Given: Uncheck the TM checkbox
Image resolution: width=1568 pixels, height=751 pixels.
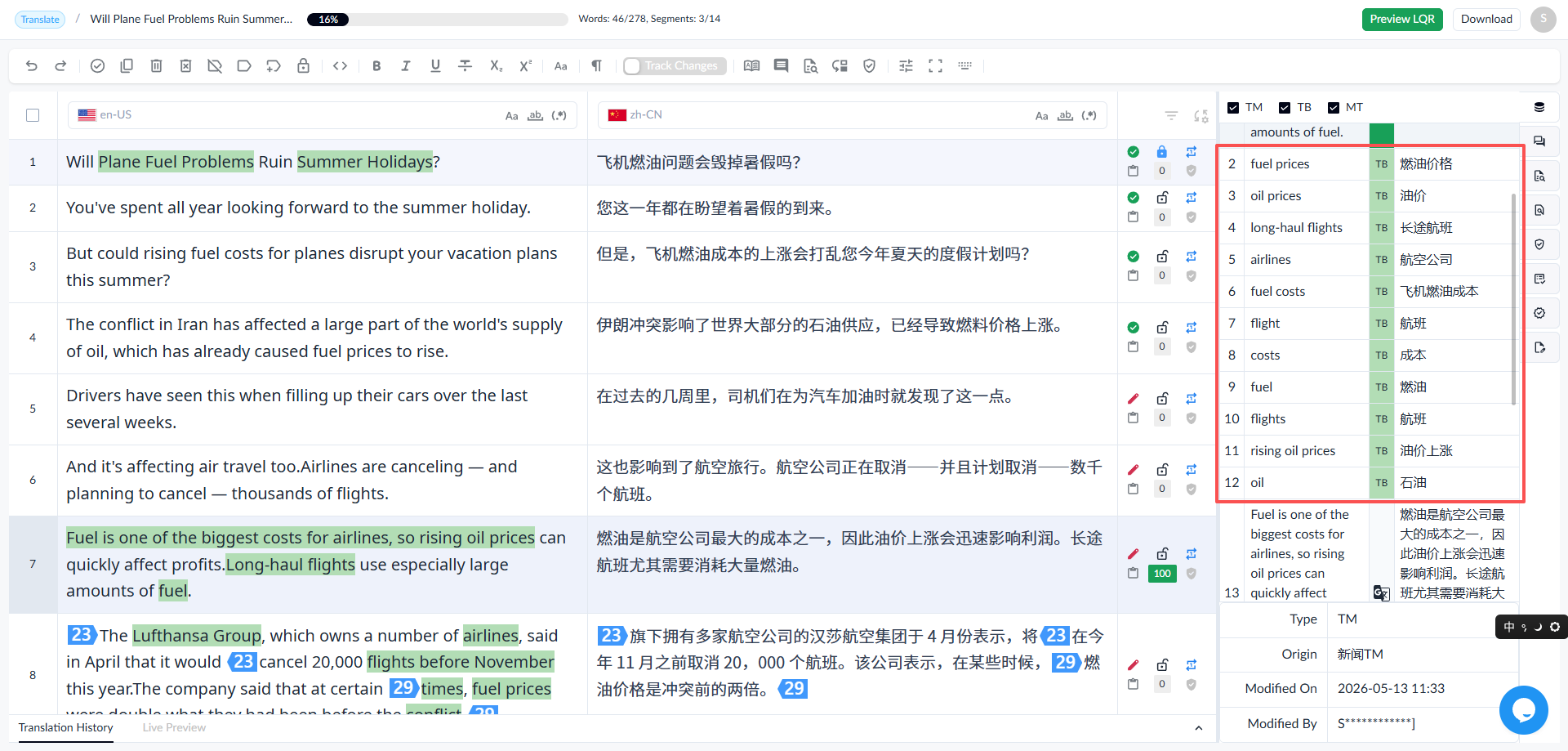Looking at the screenshot, I should click(1233, 108).
